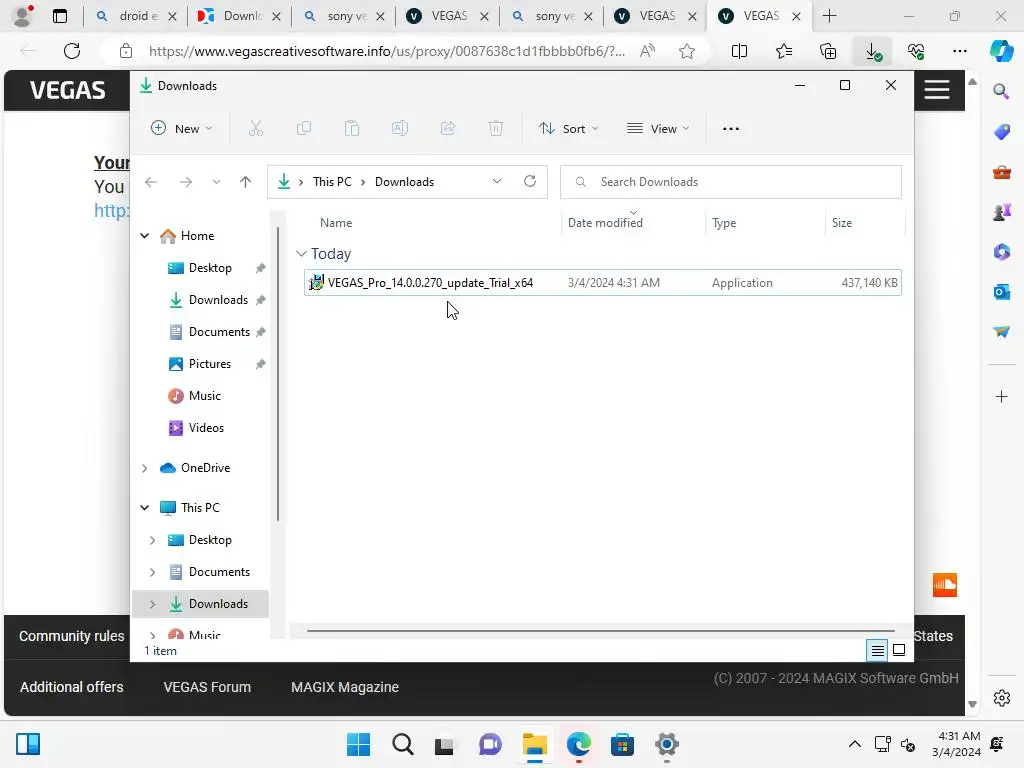The width and height of the screenshot is (1024, 768).
Task: Show hidden system tray icons
Action: pos(854,744)
